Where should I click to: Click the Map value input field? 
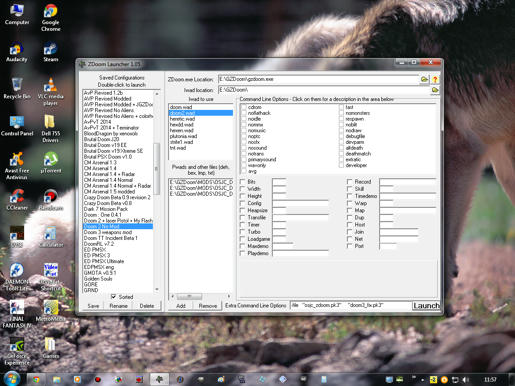coord(408,210)
